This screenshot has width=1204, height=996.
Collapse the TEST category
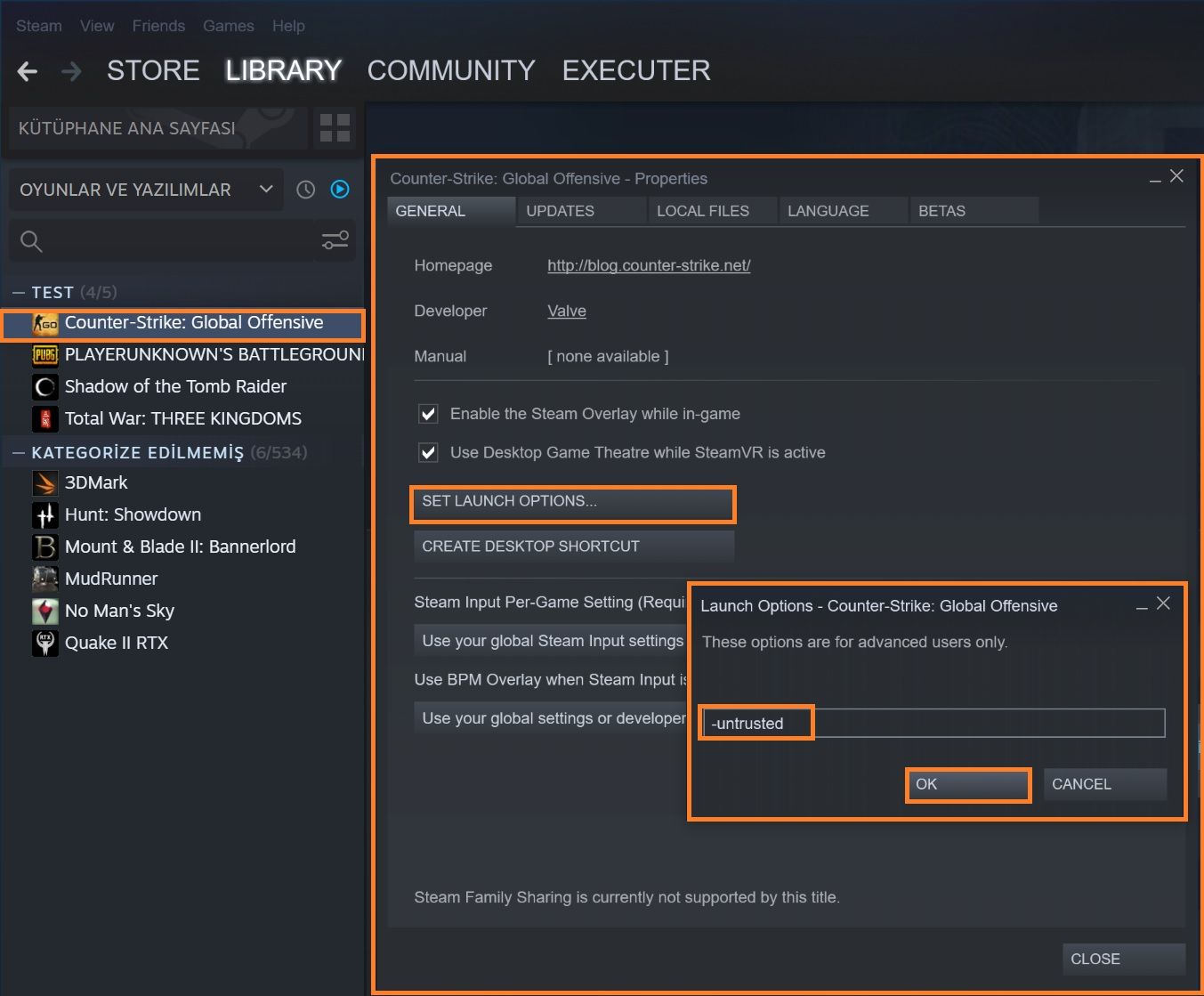coord(19,293)
